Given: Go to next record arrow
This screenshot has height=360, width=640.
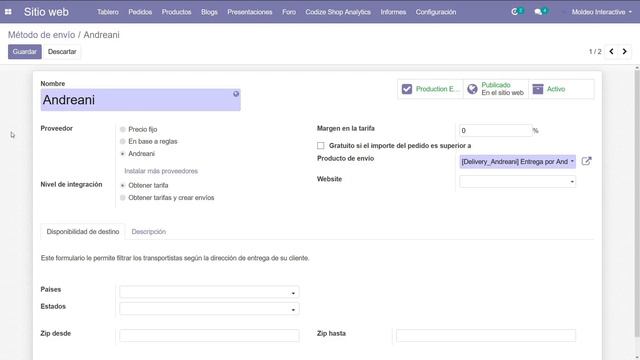Looking at the screenshot, I should point(624,51).
